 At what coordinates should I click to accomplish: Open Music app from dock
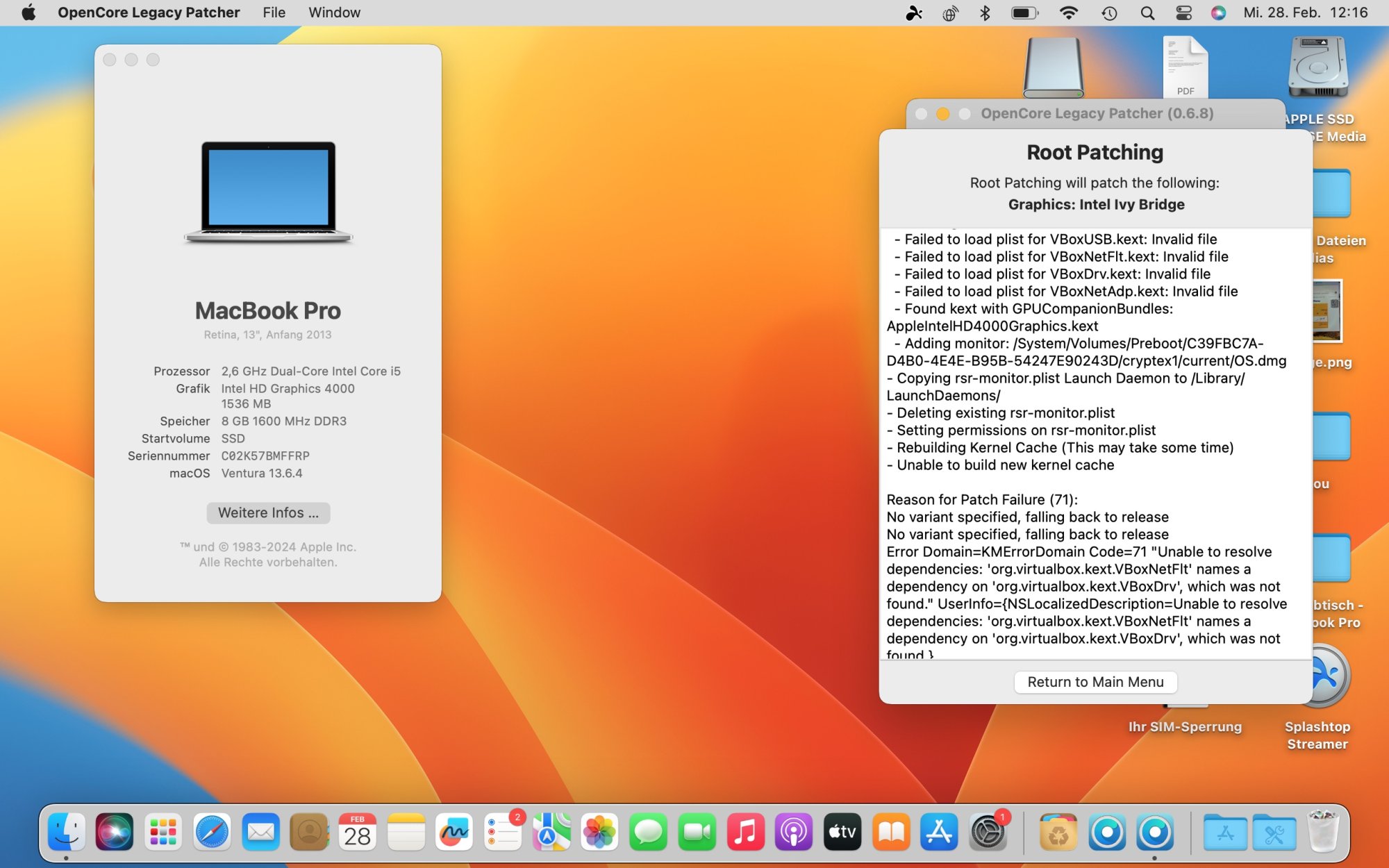pyautogui.click(x=744, y=832)
